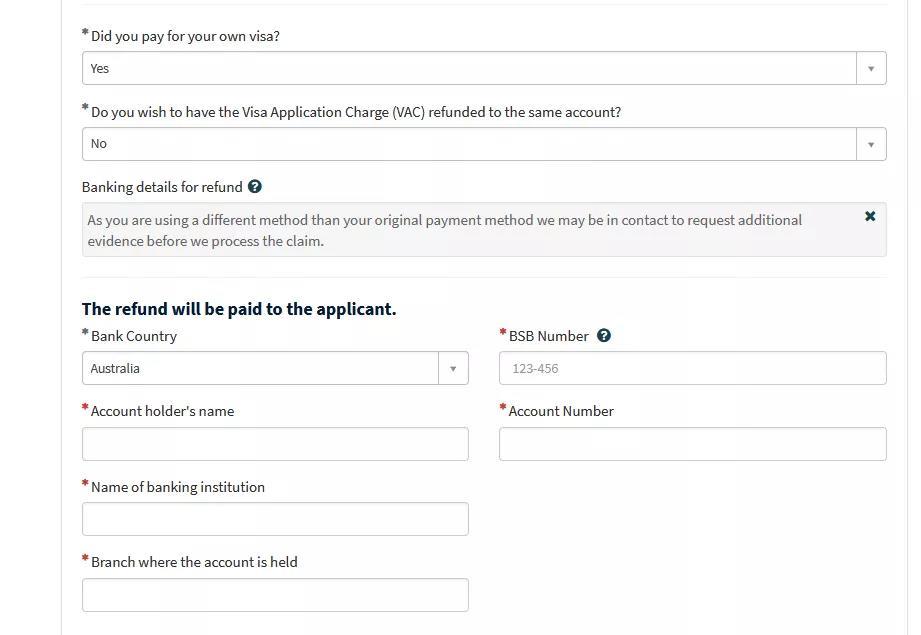Viewport: 921px width, 635px height.
Task: Click the 'Did you pay for your own visa?' label
Action: pyautogui.click(x=185, y=36)
